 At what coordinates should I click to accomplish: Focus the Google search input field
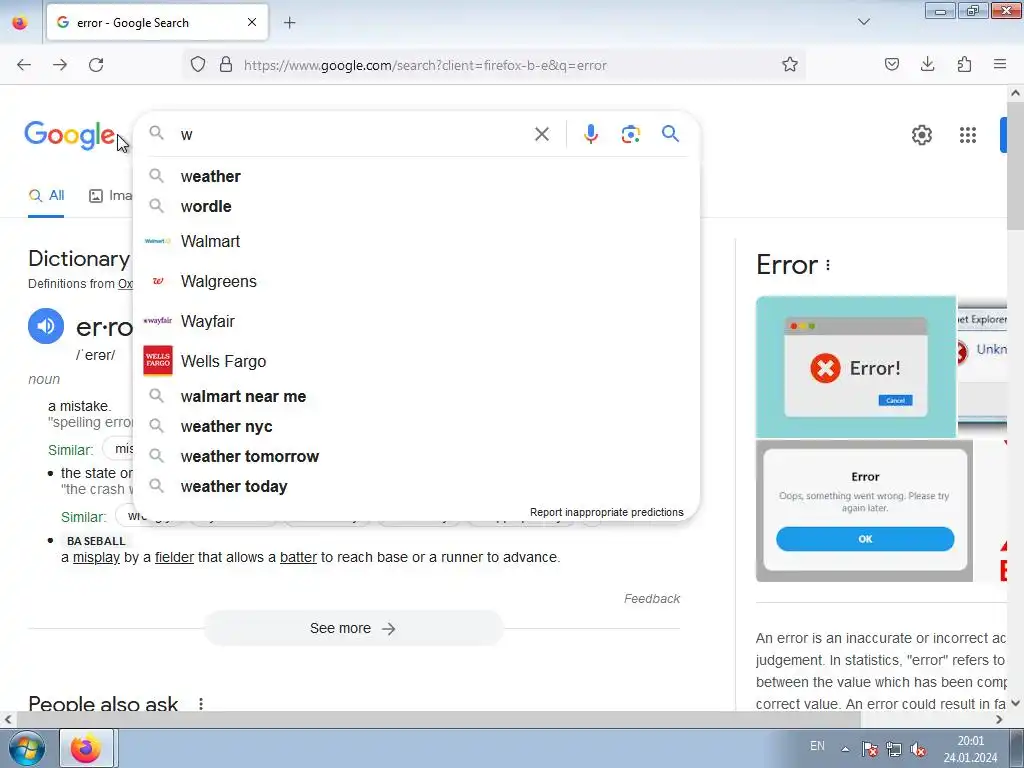click(x=353, y=135)
